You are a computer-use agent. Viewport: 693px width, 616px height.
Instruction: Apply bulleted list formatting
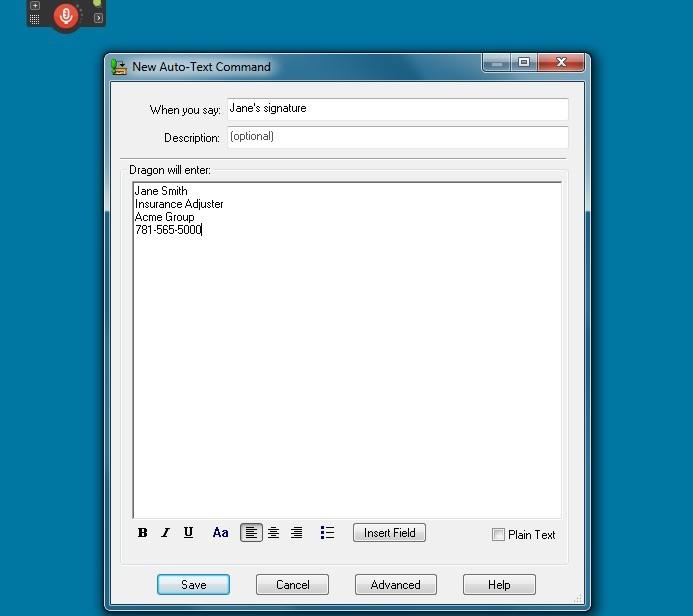(x=327, y=532)
